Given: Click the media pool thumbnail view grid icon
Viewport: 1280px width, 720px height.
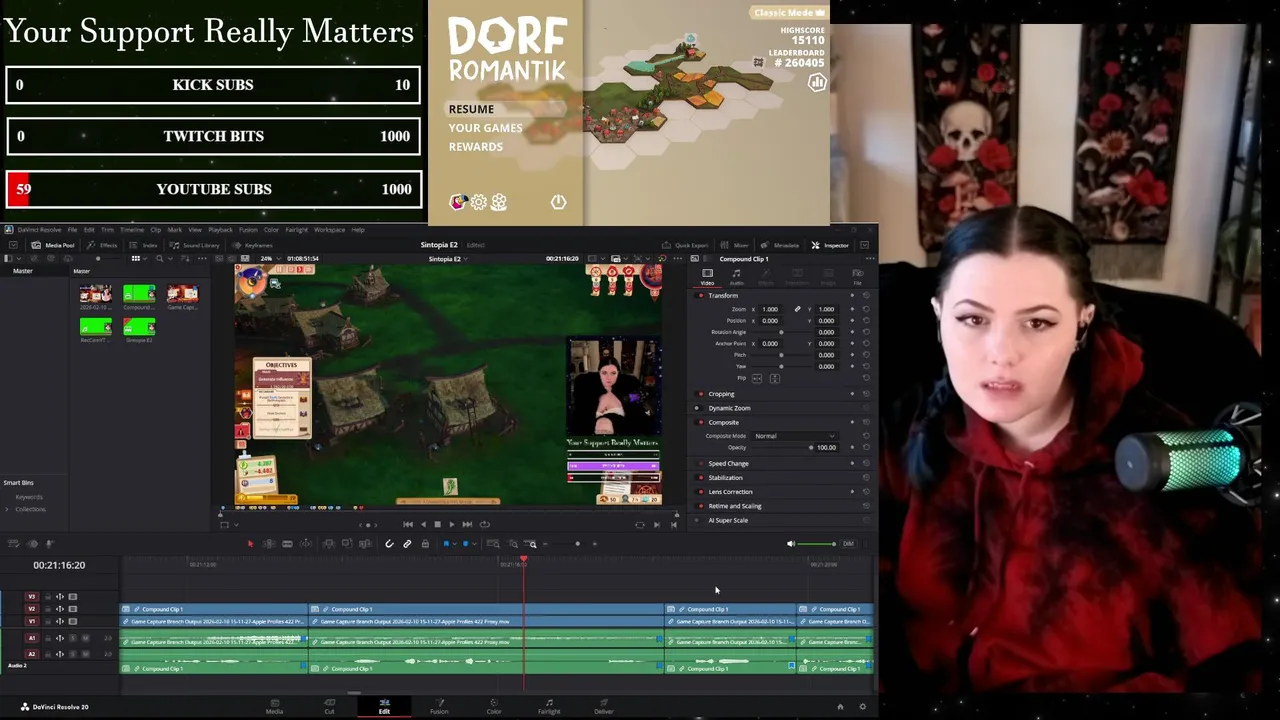Looking at the screenshot, I should click(135, 258).
